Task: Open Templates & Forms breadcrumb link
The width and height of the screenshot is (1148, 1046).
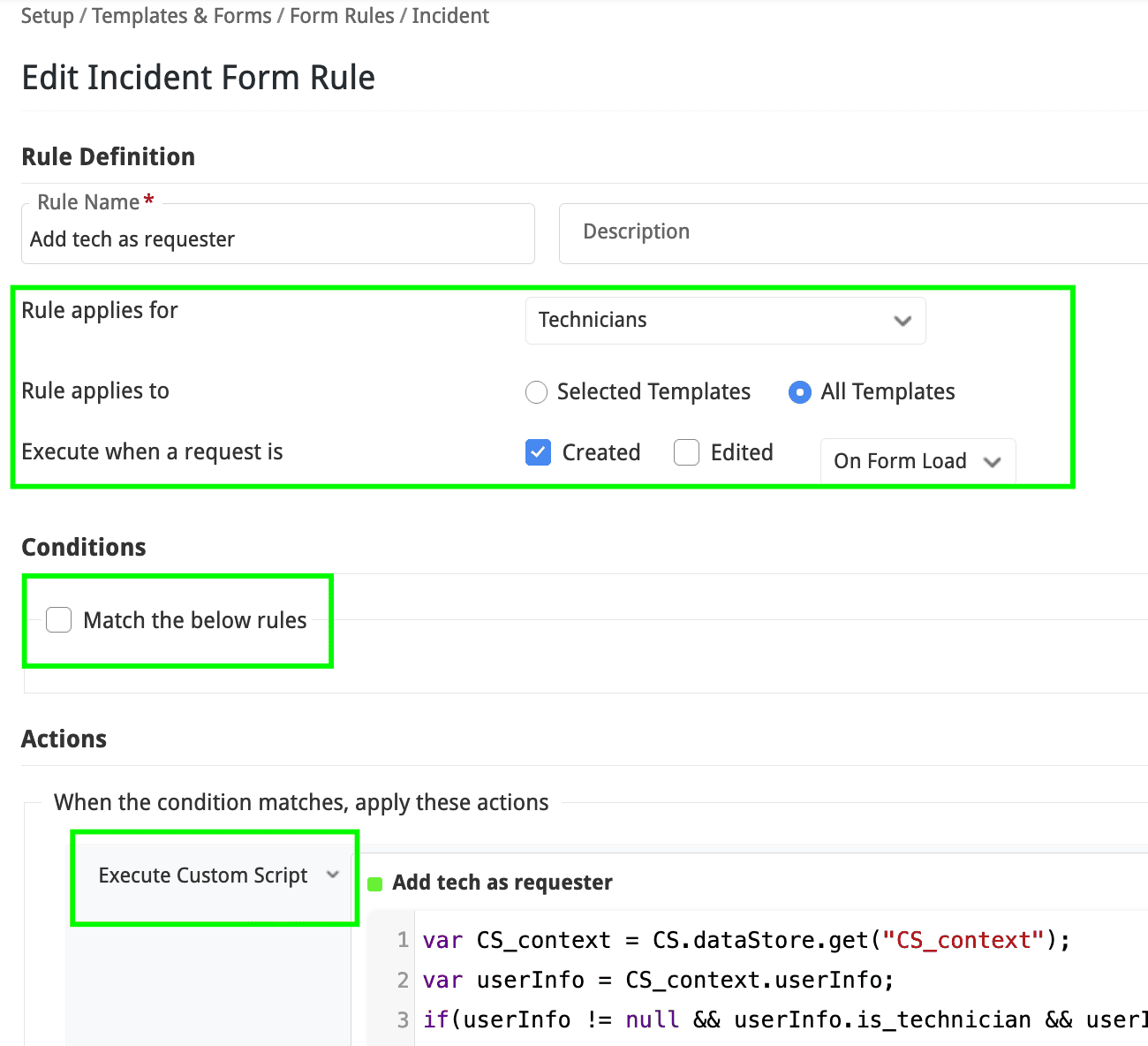Action: pyautogui.click(x=182, y=16)
